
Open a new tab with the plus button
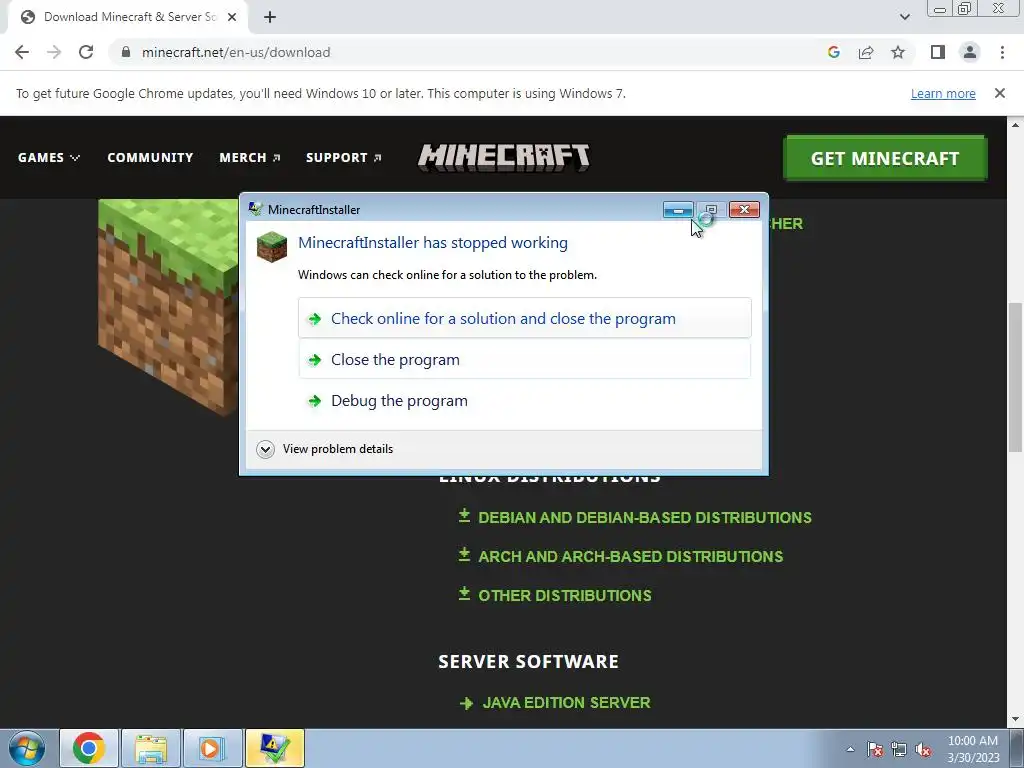(270, 17)
